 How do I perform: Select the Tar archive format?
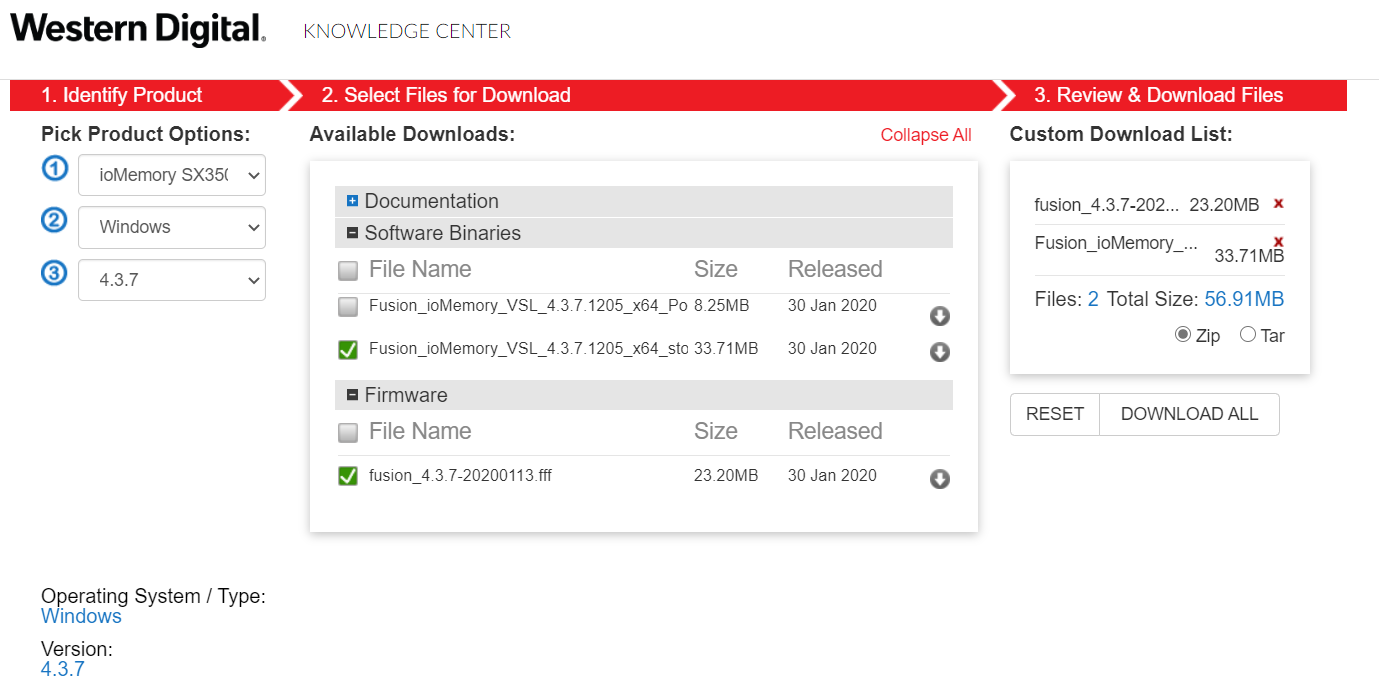tap(1248, 335)
